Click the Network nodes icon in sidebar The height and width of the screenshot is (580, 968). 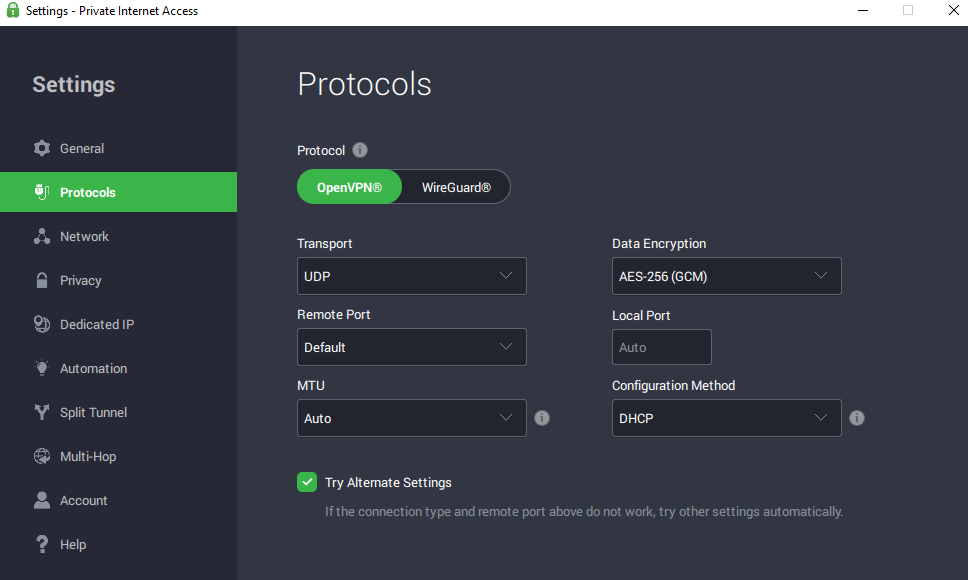pyautogui.click(x=42, y=236)
